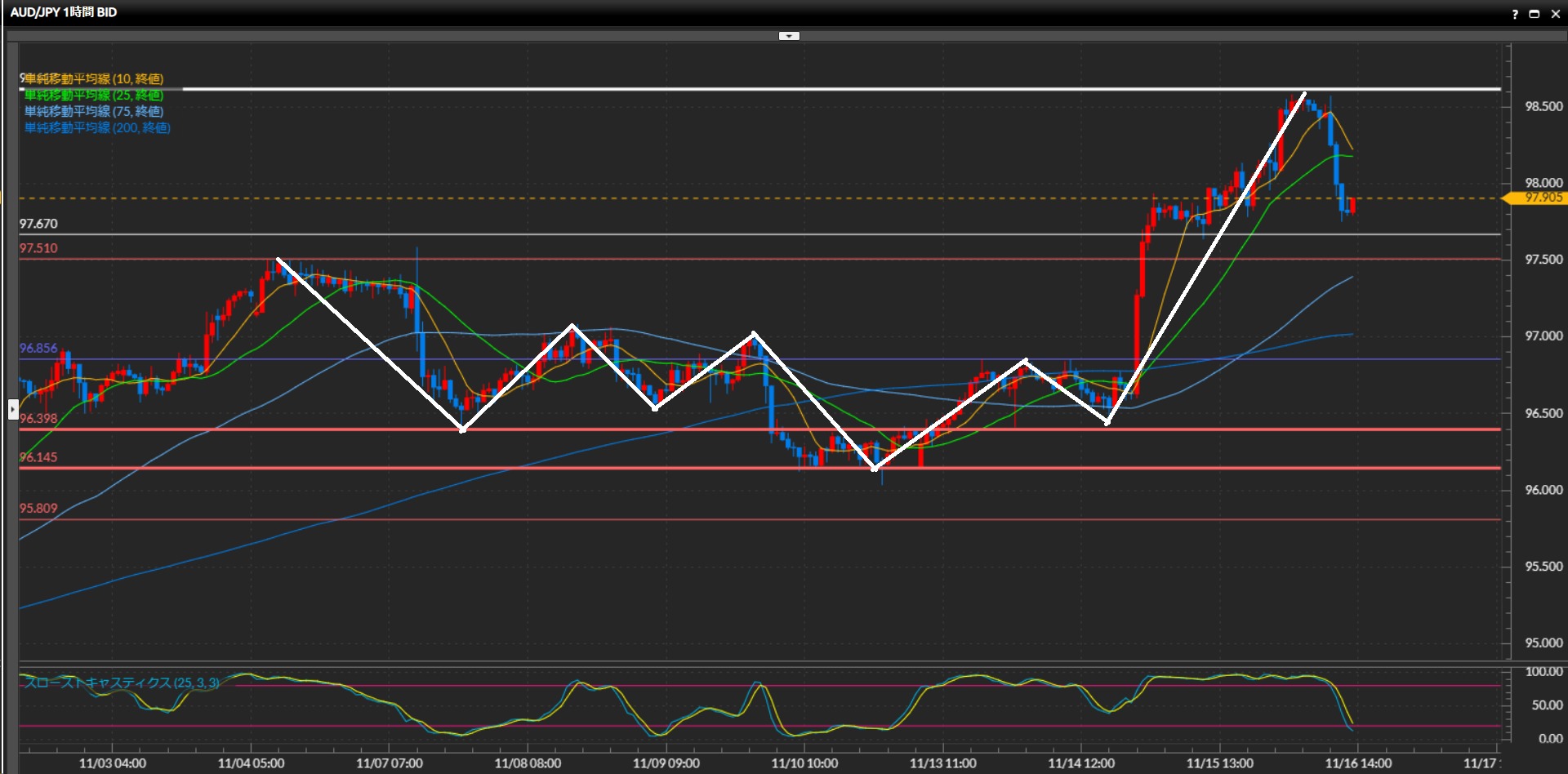Expand the left side panel arrow
The height and width of the screenshot is (774, 1568).
click(13, 409)
